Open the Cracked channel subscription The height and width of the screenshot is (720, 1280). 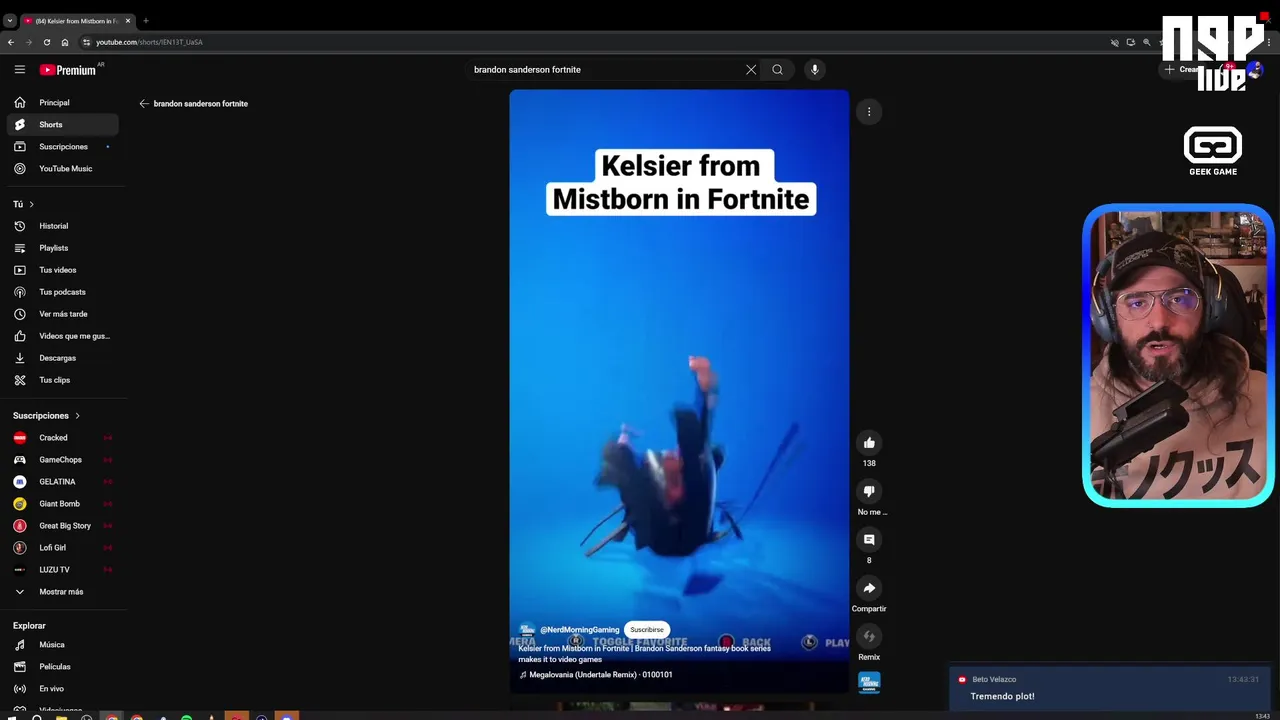coord(62,438)
